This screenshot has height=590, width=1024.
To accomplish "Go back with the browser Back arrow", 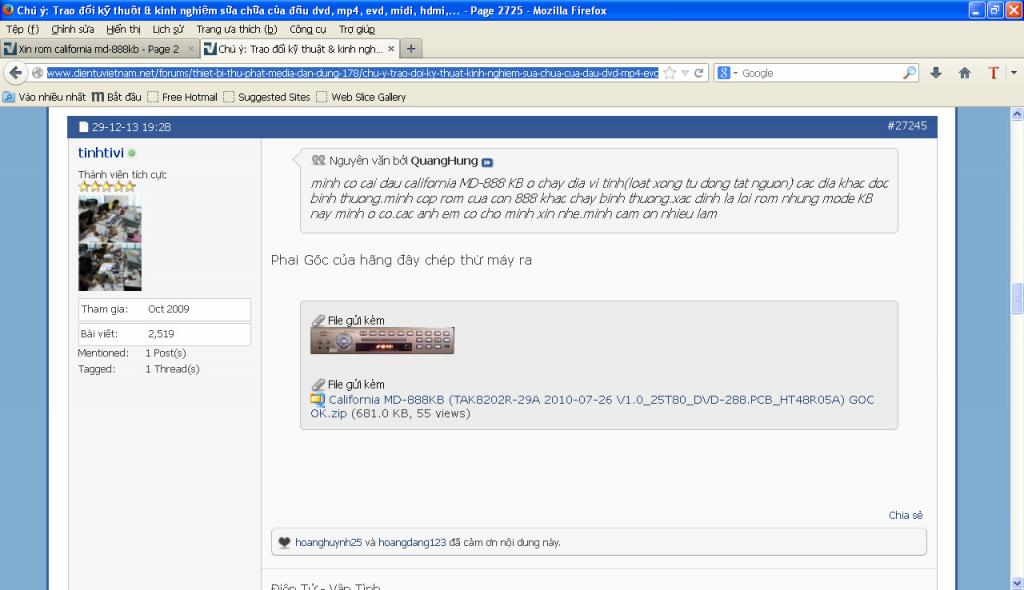I will coord(16,73).
